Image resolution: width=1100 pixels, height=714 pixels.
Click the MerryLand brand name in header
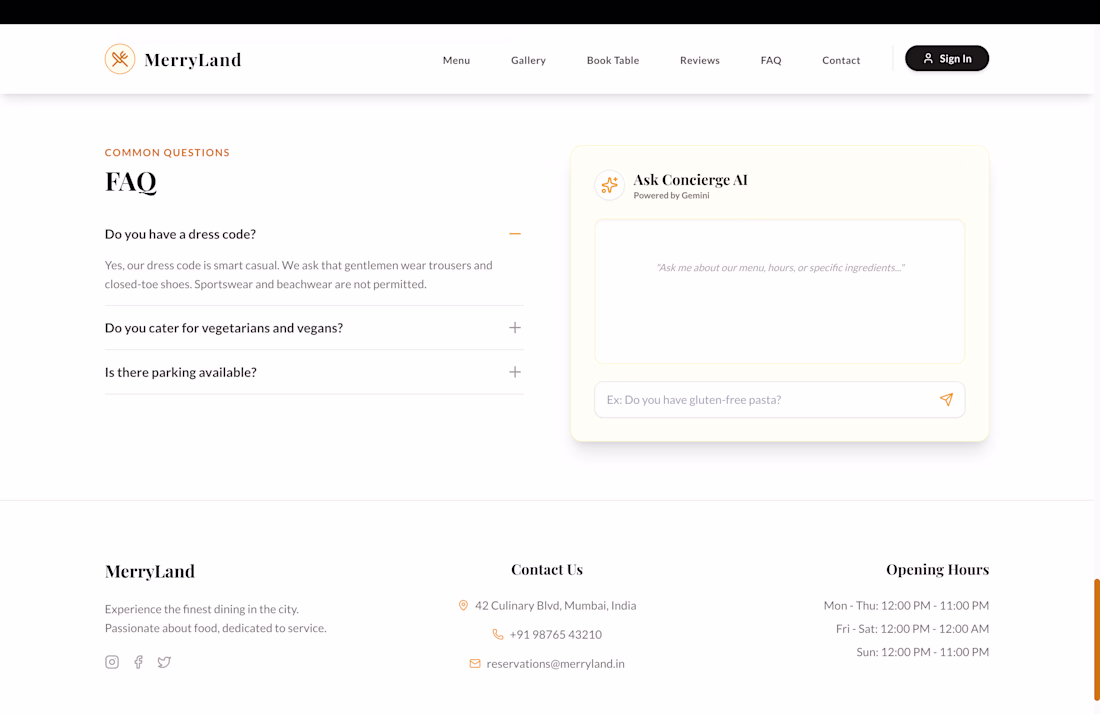pyautogui.click(x=193, y=60)
